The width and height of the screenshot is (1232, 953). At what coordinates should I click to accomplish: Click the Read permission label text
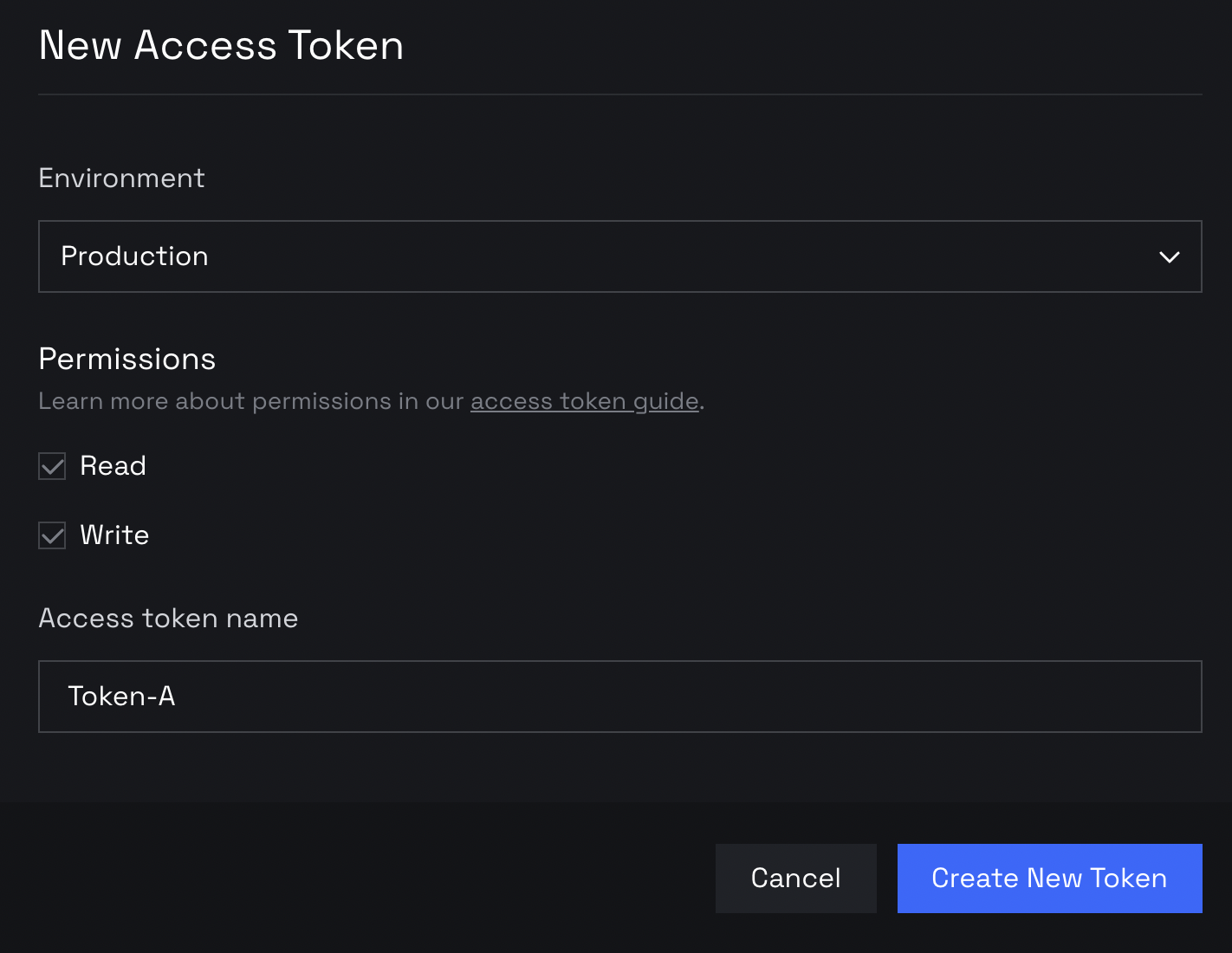(x=113, y=466)
